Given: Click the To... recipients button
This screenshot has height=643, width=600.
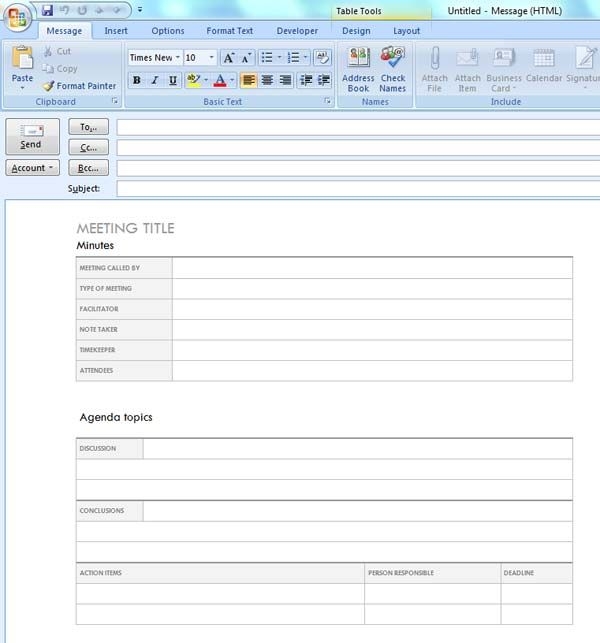Looking at the screenshot, I should point(88,127).
